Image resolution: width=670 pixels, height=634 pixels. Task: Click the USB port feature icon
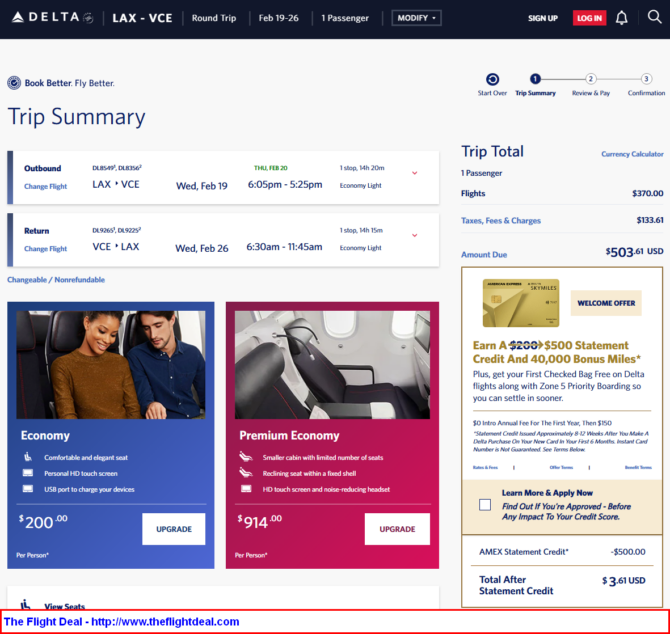28,489
